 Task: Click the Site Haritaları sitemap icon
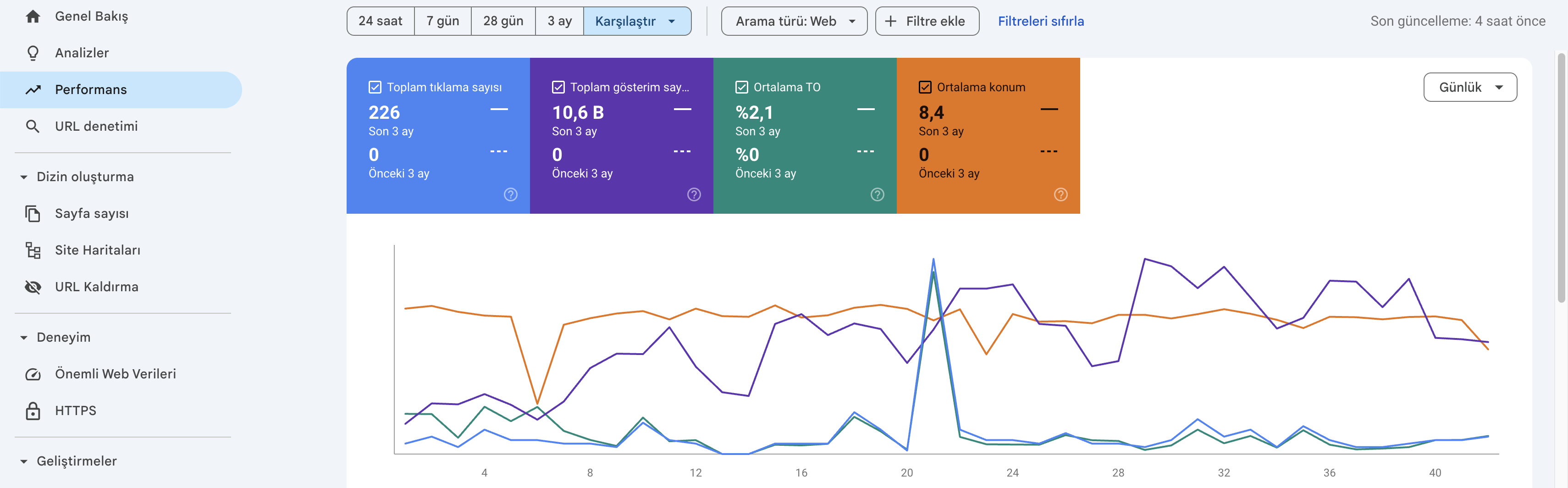[x=33, y=250]
